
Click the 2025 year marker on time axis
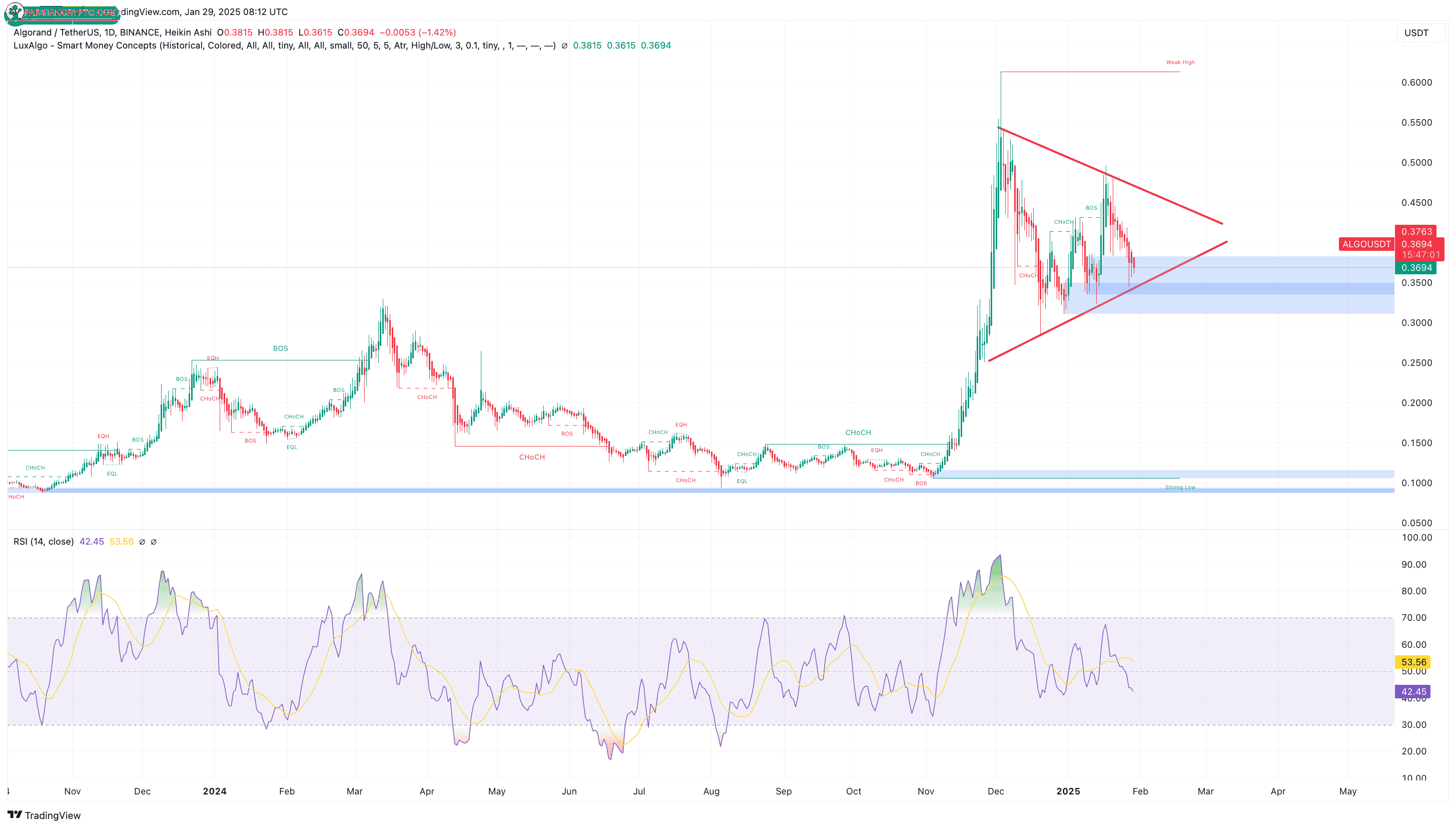1068,791
